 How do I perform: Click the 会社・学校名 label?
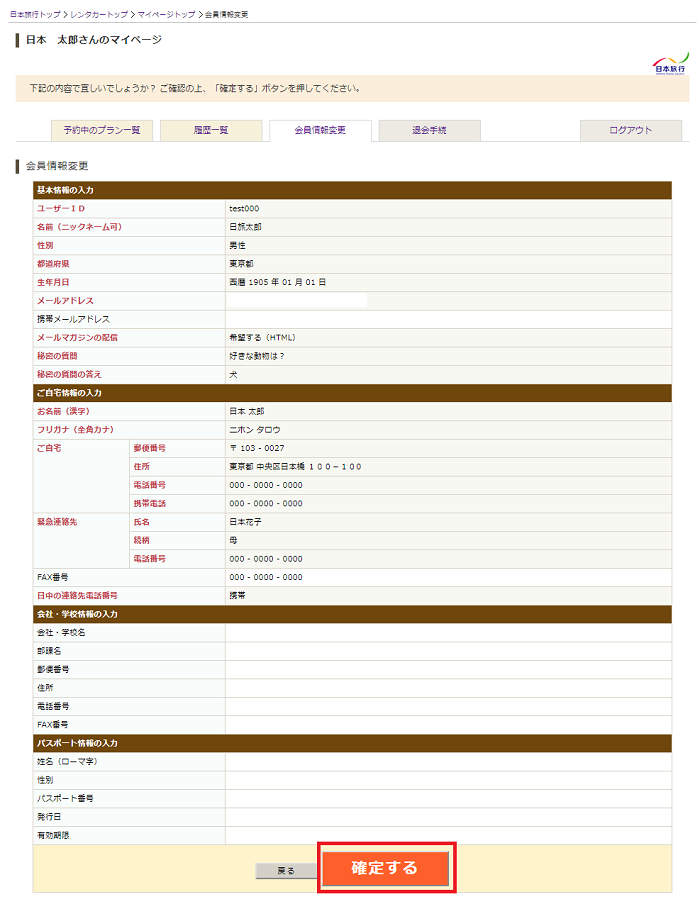pos(61,633)
